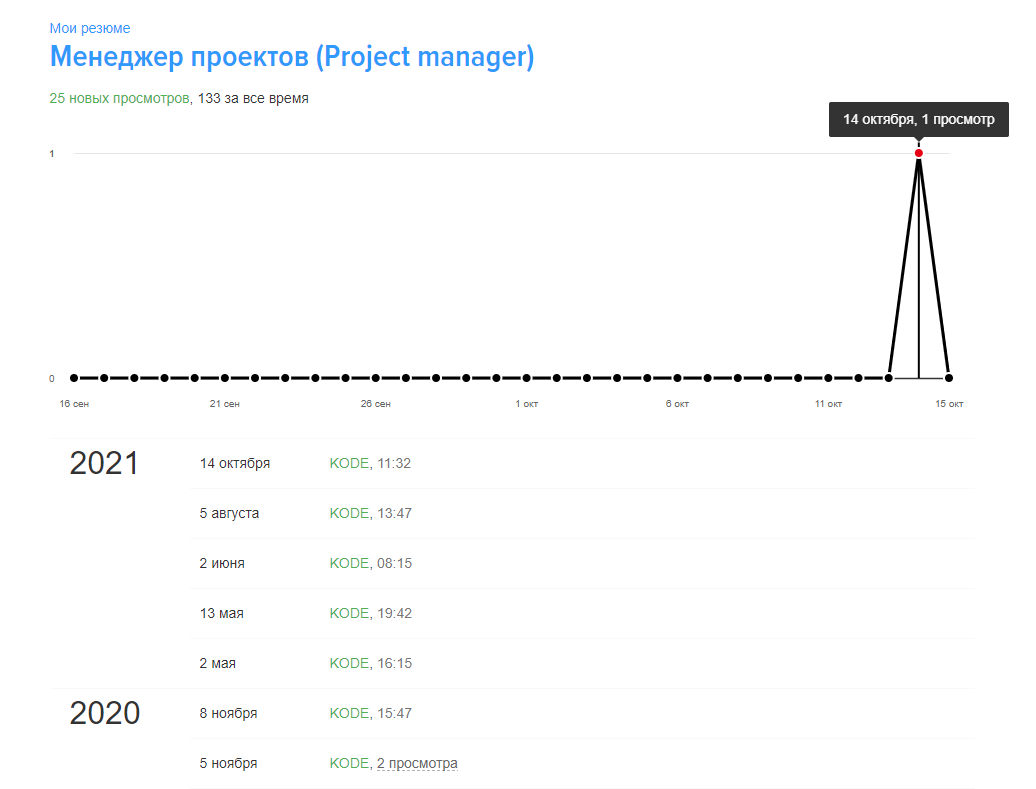
Task: Open KODE link in the 5 августа row
Action: pyautogui.click(x=349, y=513)
